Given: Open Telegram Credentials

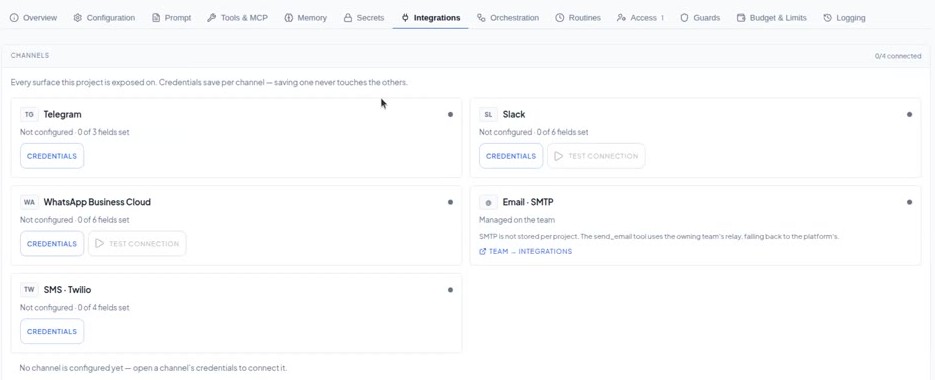Looking at the screenshot, I should click(52, 156).
